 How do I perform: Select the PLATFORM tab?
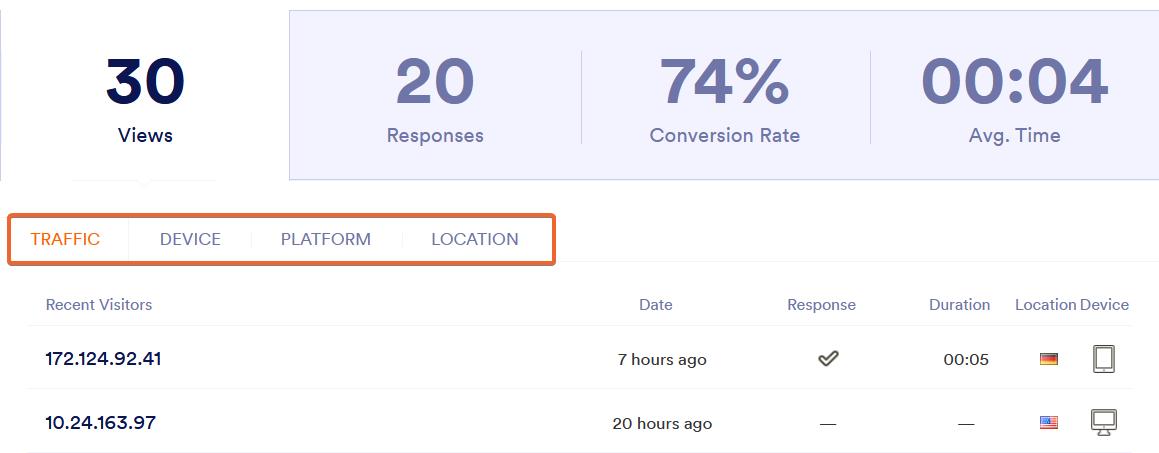pyautogui.click(x=325, y=239)
